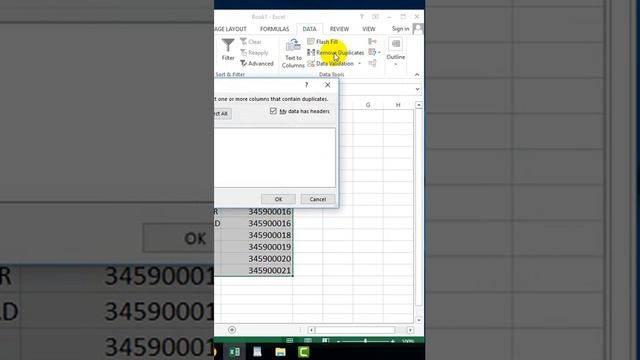This screenshot has width=640, height=360.
Task: Switch to Page Layout view in the status bar
Action: [x=308, y=340]
